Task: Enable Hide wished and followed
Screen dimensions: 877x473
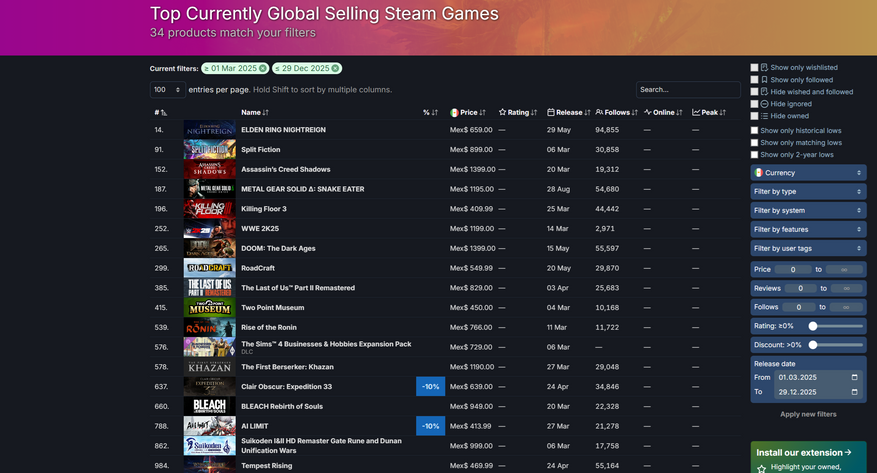Action: [x=755, y=92]
